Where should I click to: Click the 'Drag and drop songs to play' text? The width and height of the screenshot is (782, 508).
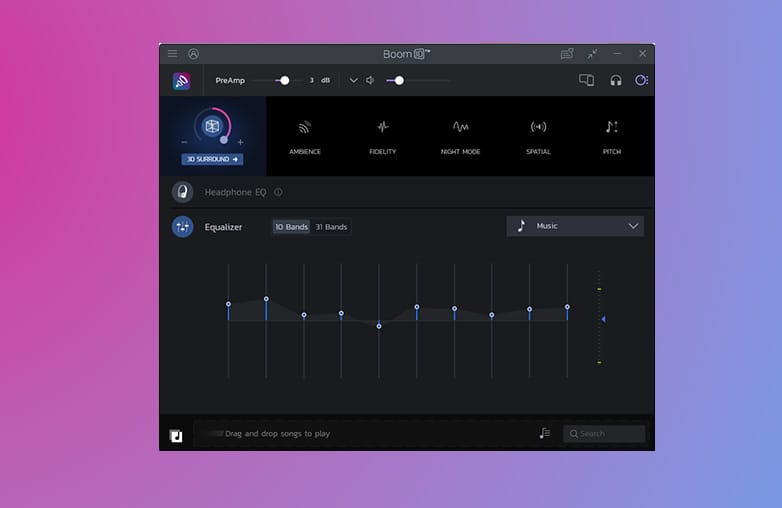277,434
